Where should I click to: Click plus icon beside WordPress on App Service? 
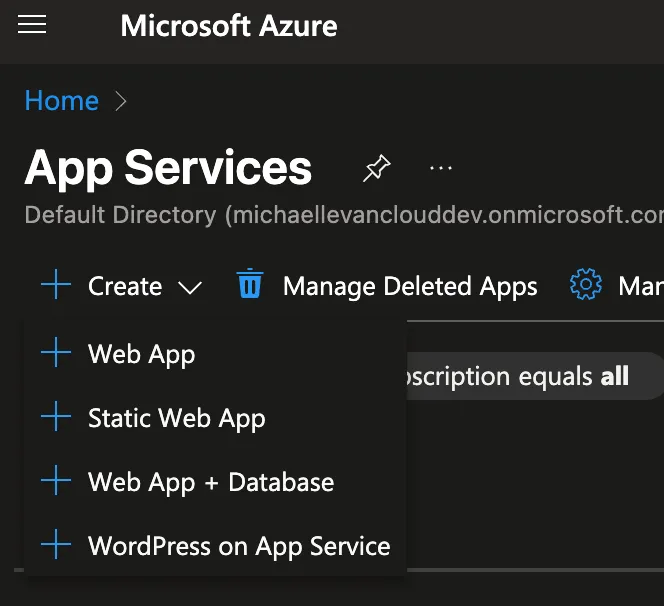coord(56,544)
